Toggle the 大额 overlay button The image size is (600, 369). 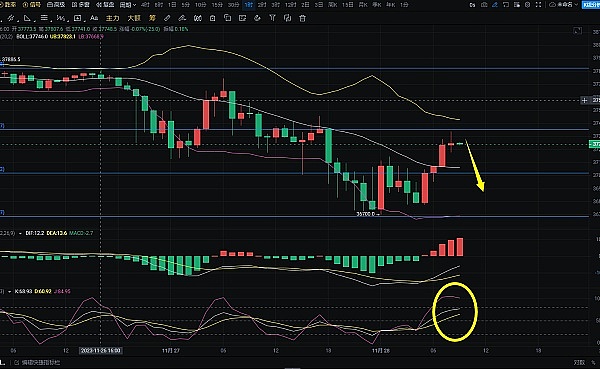134,18
